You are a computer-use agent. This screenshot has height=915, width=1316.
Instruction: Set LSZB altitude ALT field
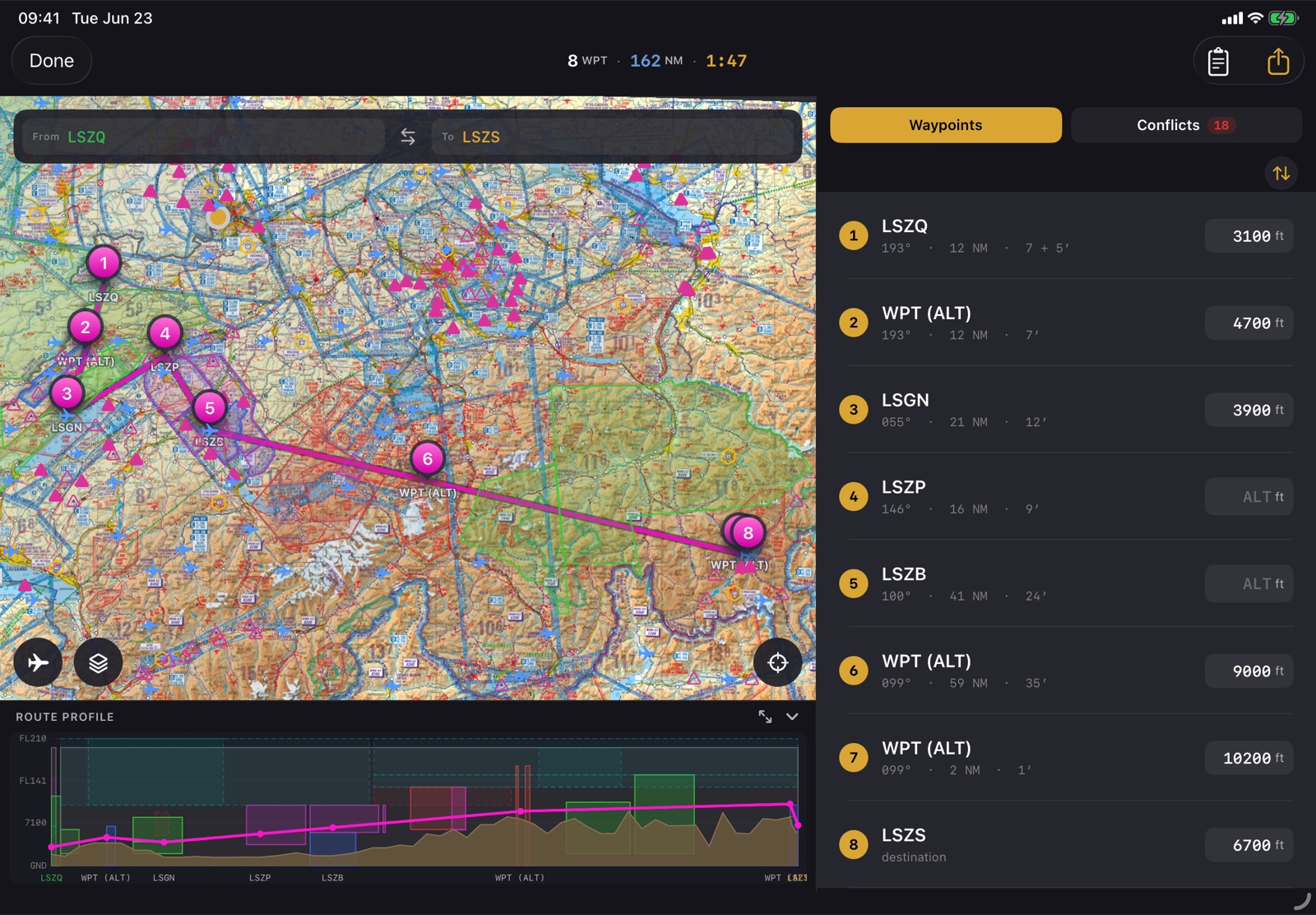pos(1249,583)
